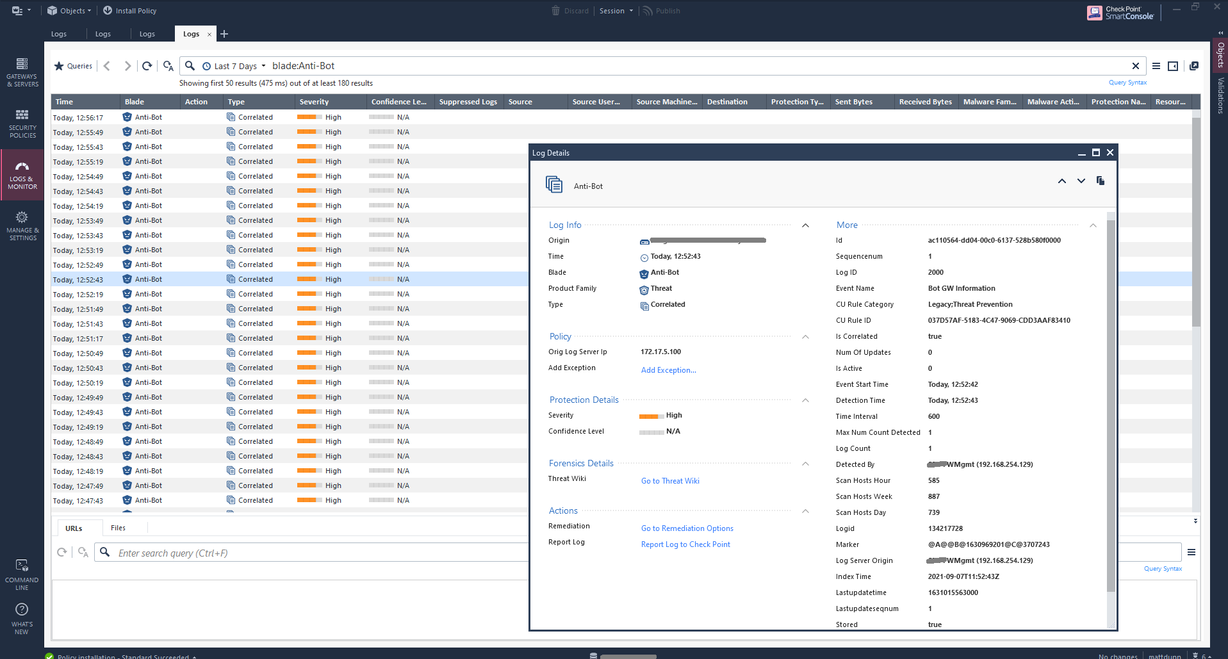Collapse the Log Info section
This screenshot has height=659, width=1228.
(x=805, y=226)
